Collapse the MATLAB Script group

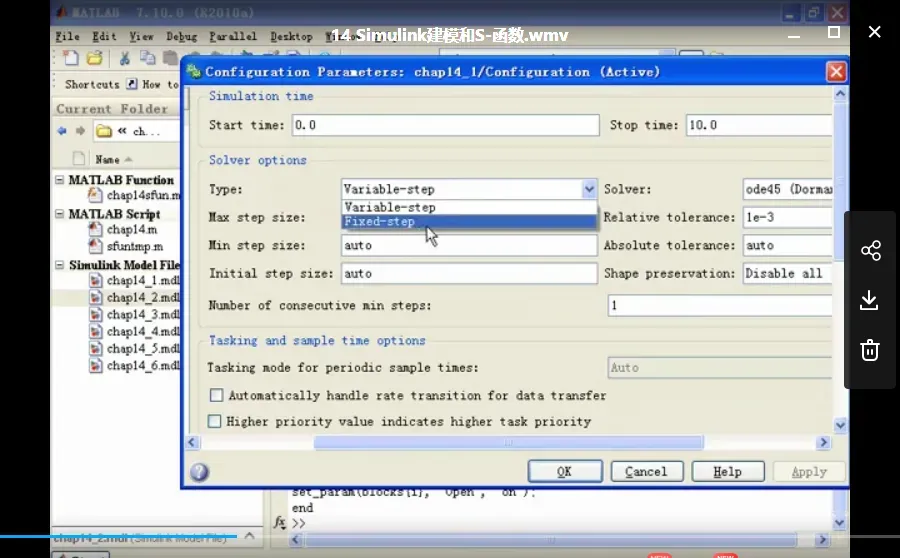(x=60, y=214)
